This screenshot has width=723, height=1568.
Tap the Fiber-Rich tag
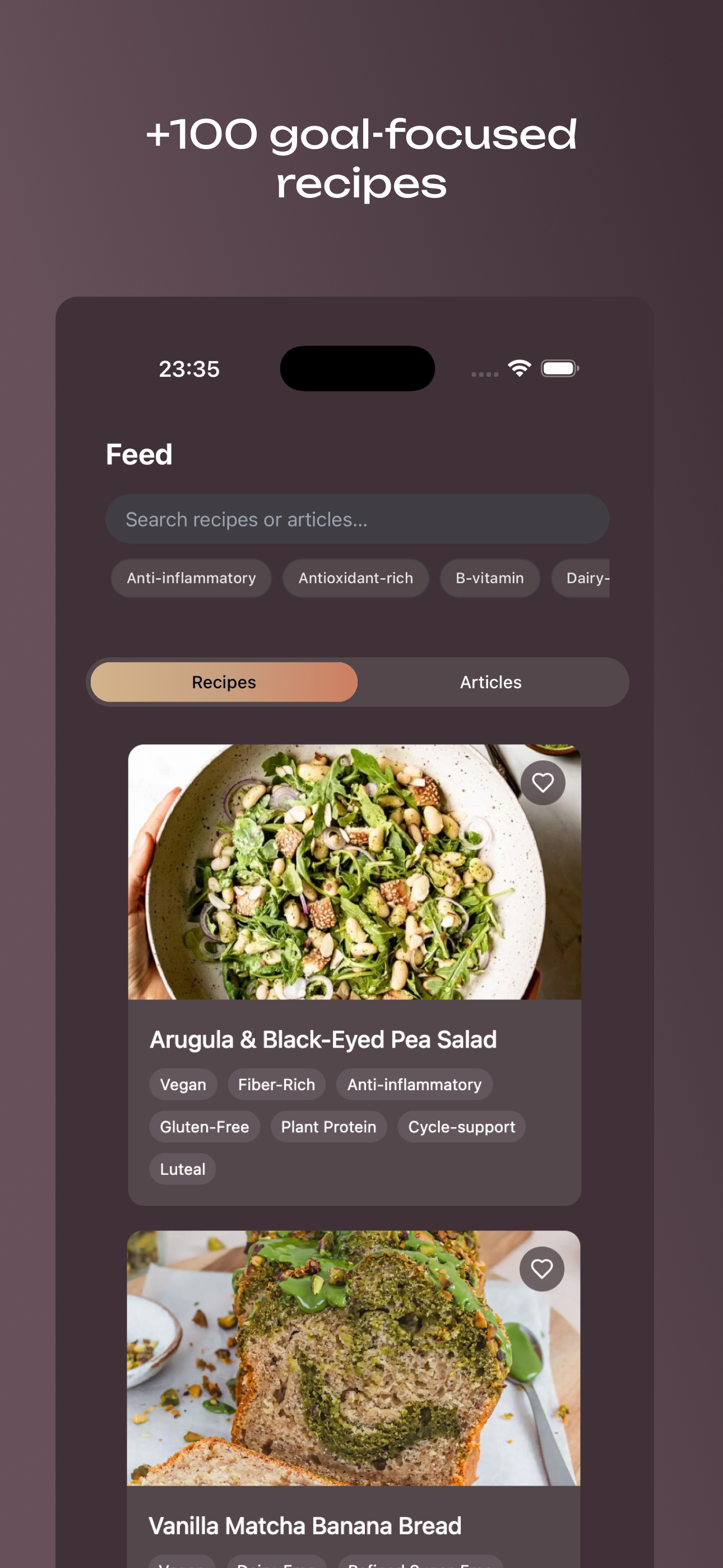click(x=276, y=1085)
